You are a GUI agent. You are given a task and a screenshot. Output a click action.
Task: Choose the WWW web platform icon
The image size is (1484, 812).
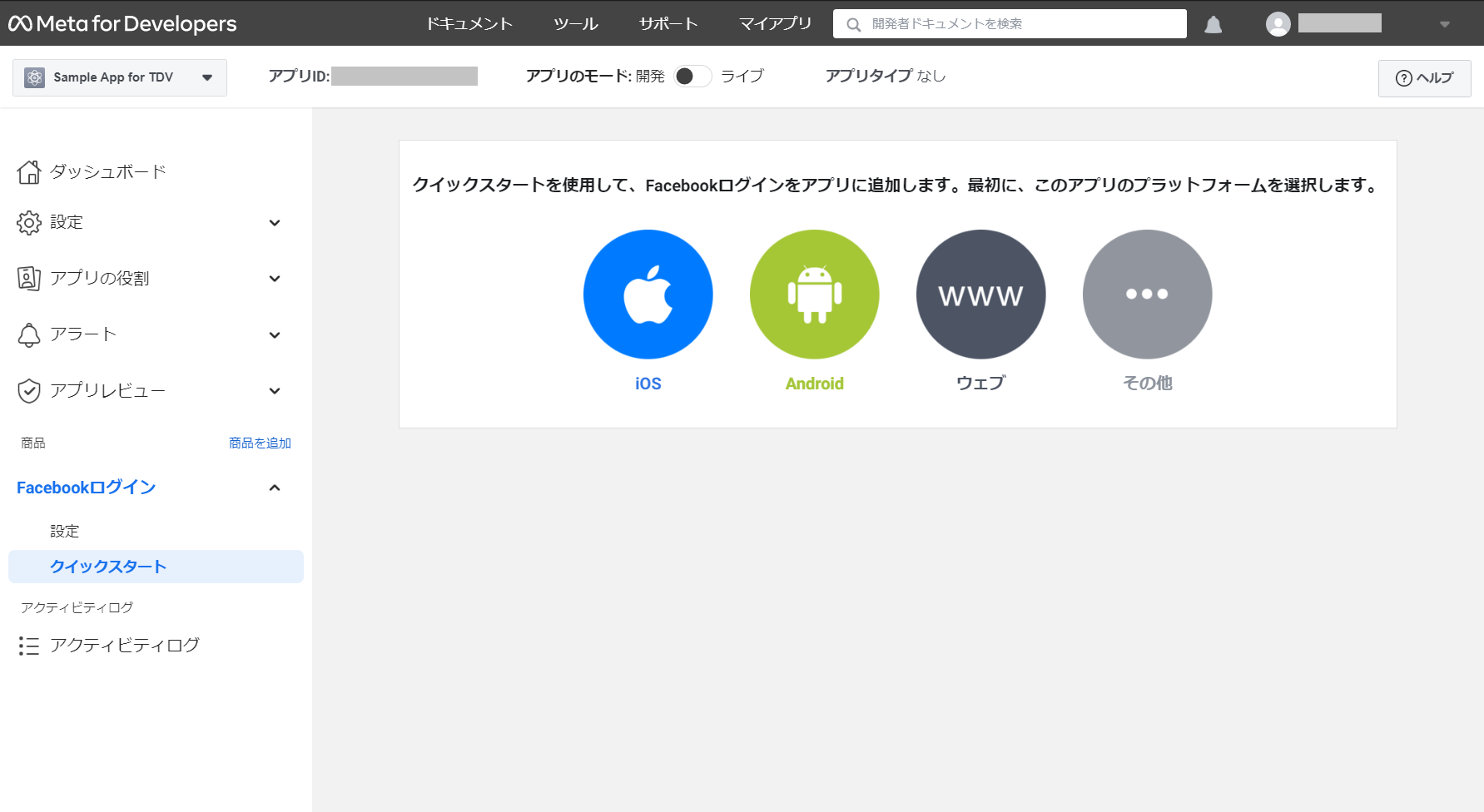coord(981,295)
